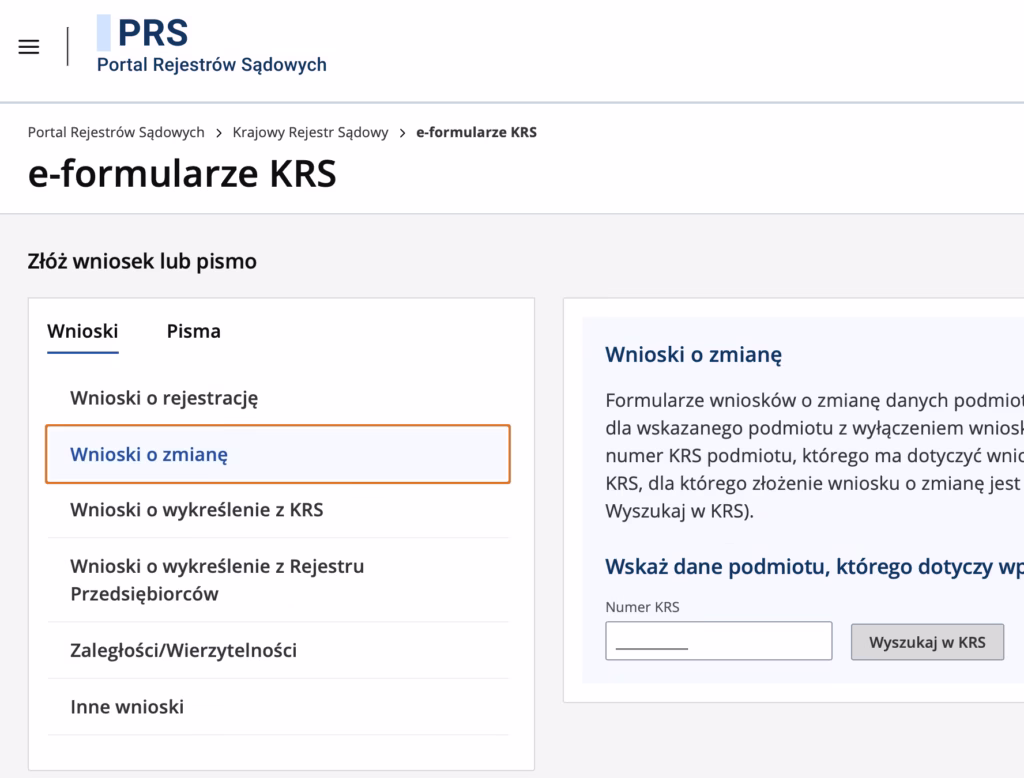Open the Zaległości/Wierzytelności category
Image resolution: width=1024 pixels, height=778 pixels.
(183, 650)
